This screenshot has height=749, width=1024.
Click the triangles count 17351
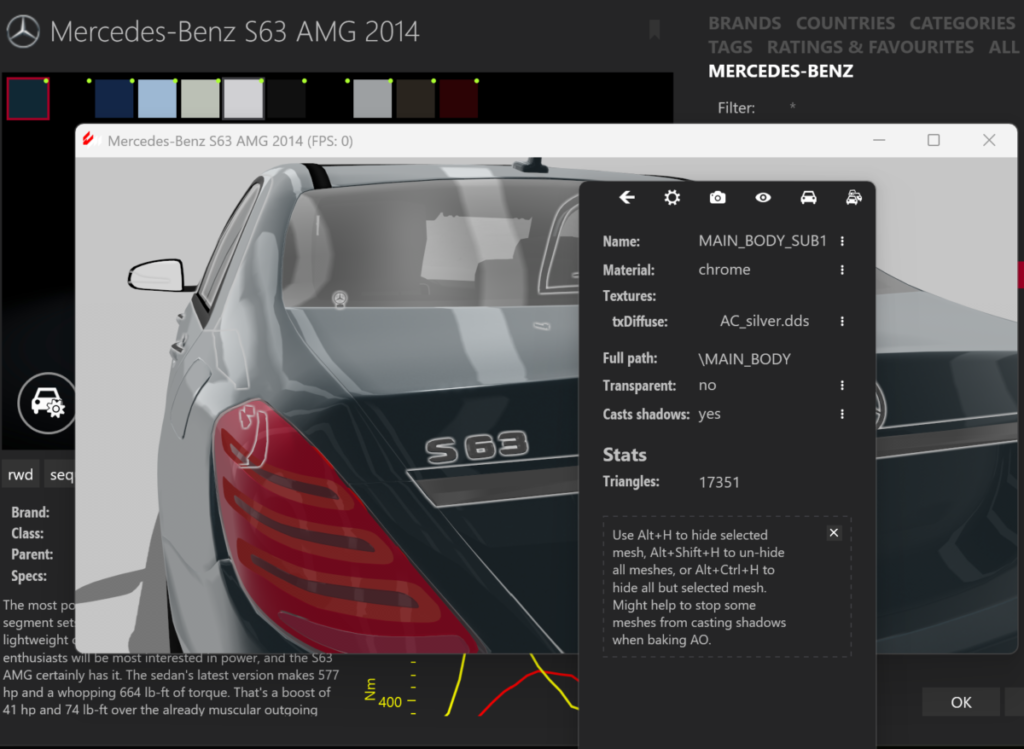(719, 483)
